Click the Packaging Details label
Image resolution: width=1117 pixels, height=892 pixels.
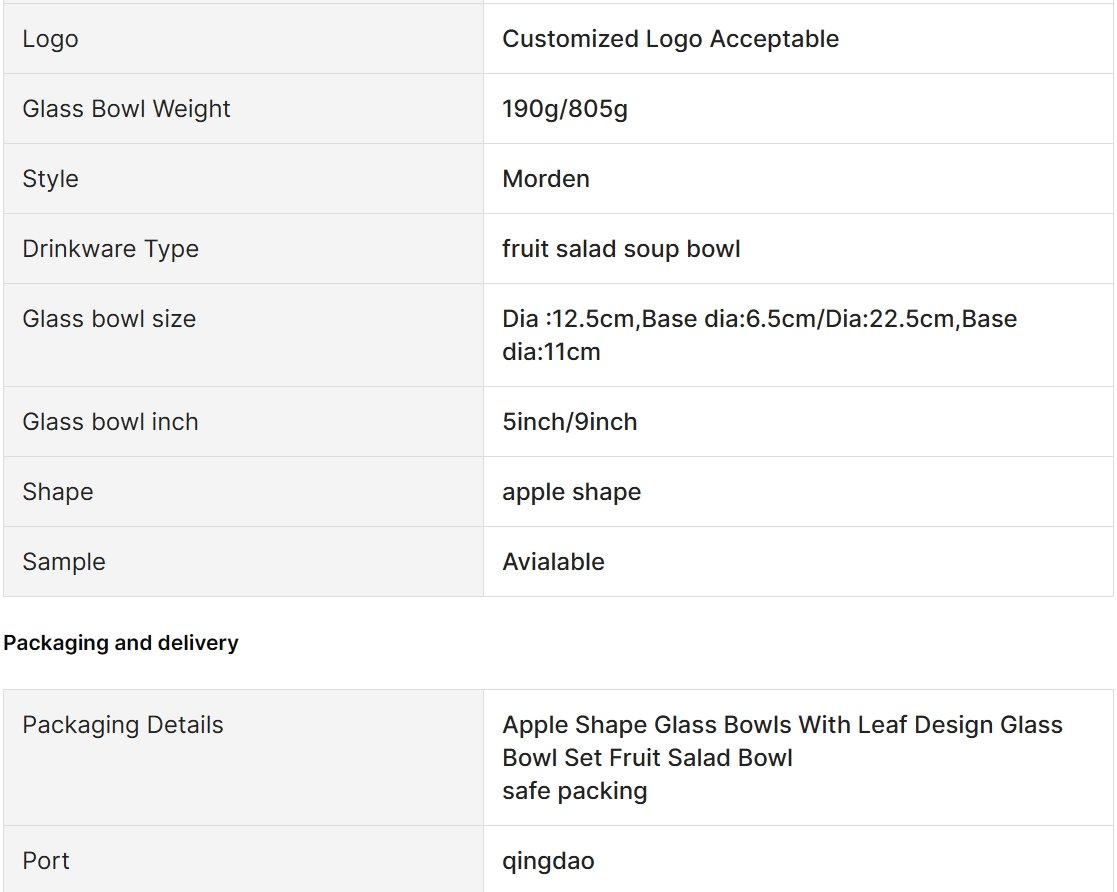click(123, 725)
